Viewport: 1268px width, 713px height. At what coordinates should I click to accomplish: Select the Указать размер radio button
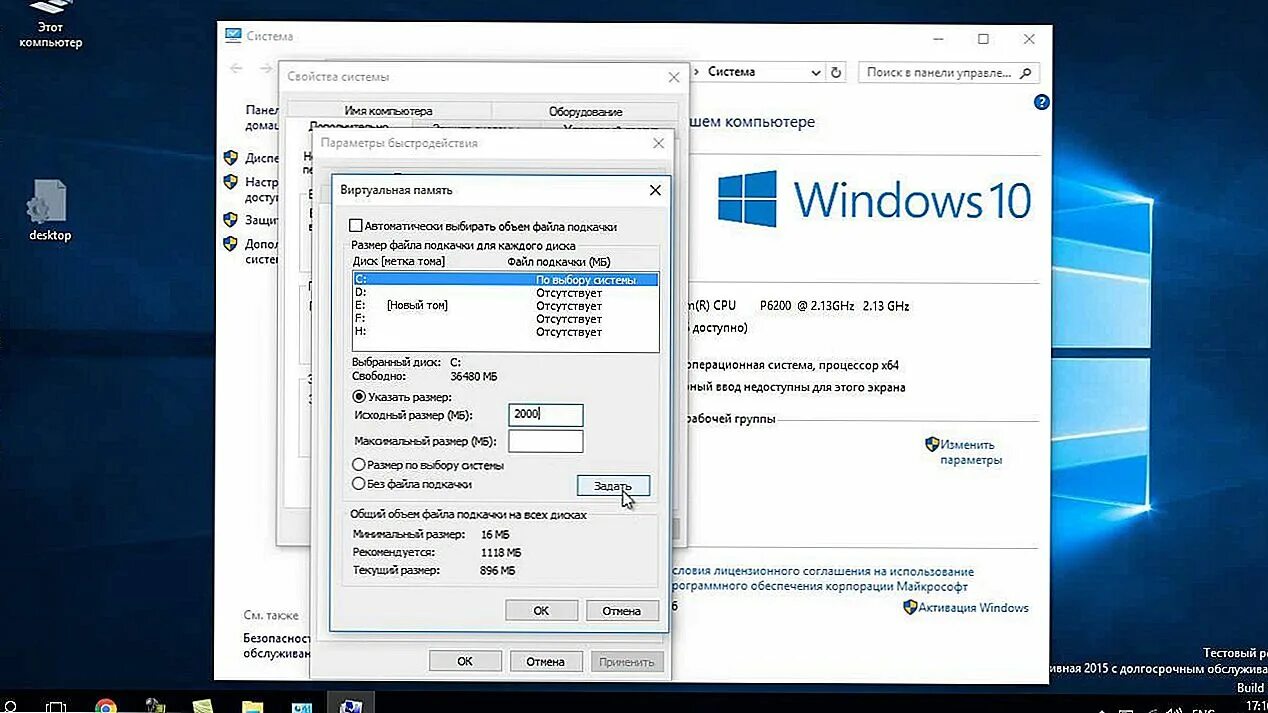(358, 397)
